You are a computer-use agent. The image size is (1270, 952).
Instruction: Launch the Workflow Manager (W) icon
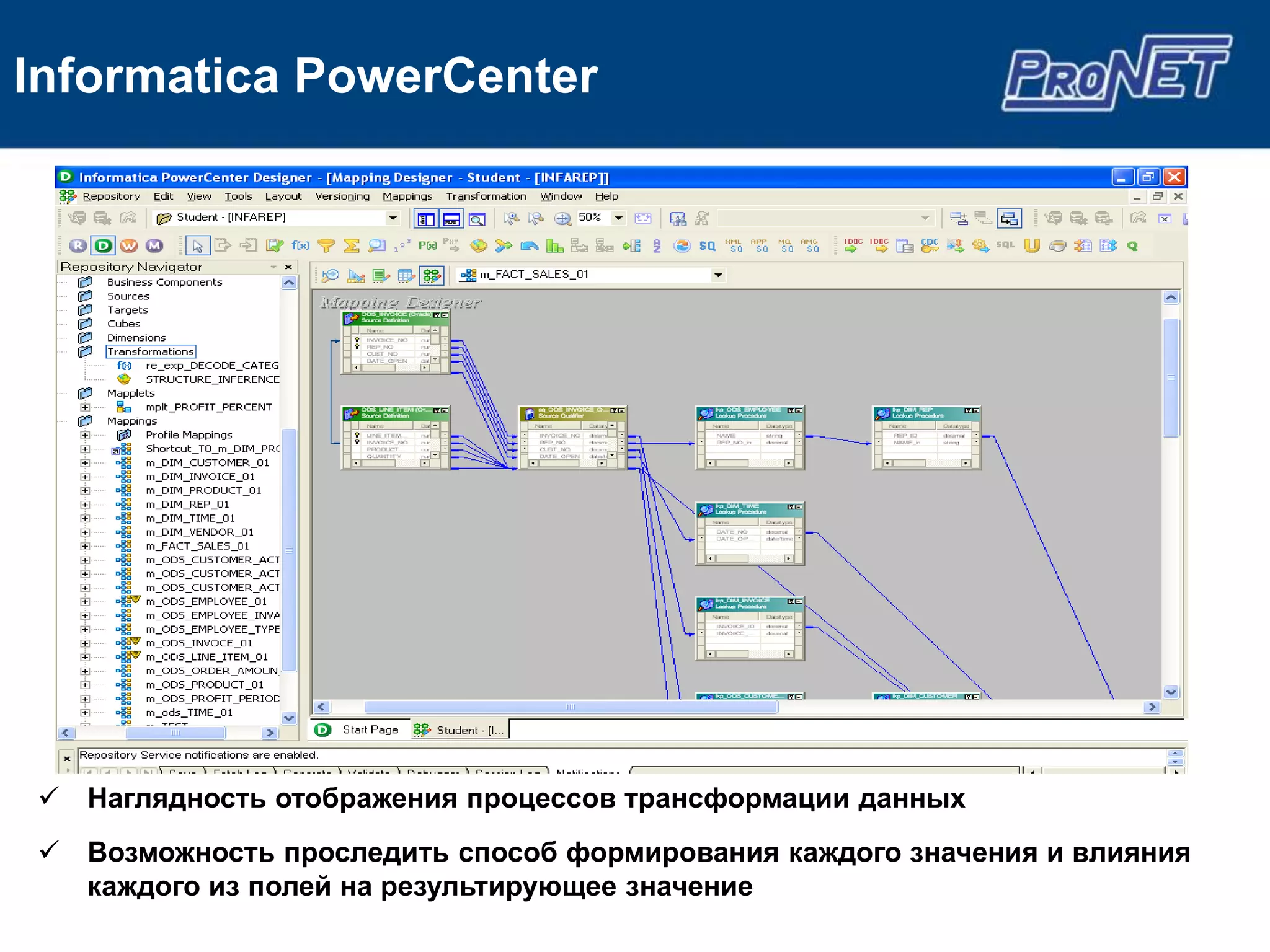pos(129,245)
